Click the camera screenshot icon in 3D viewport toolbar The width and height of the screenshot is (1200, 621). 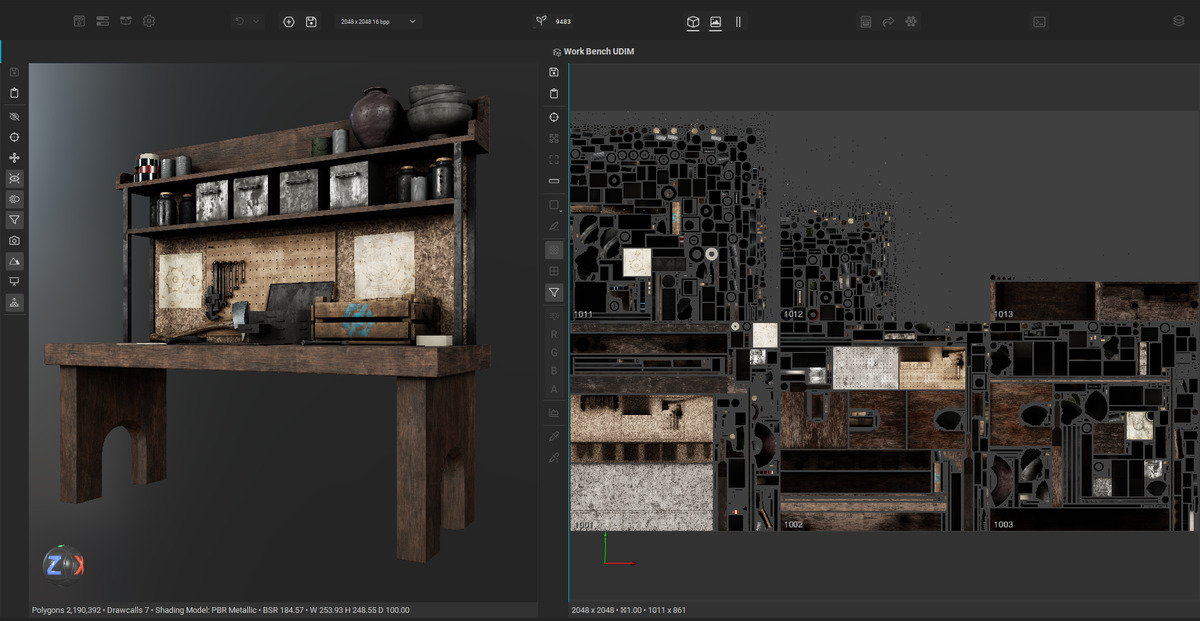(x=14, y=241)
